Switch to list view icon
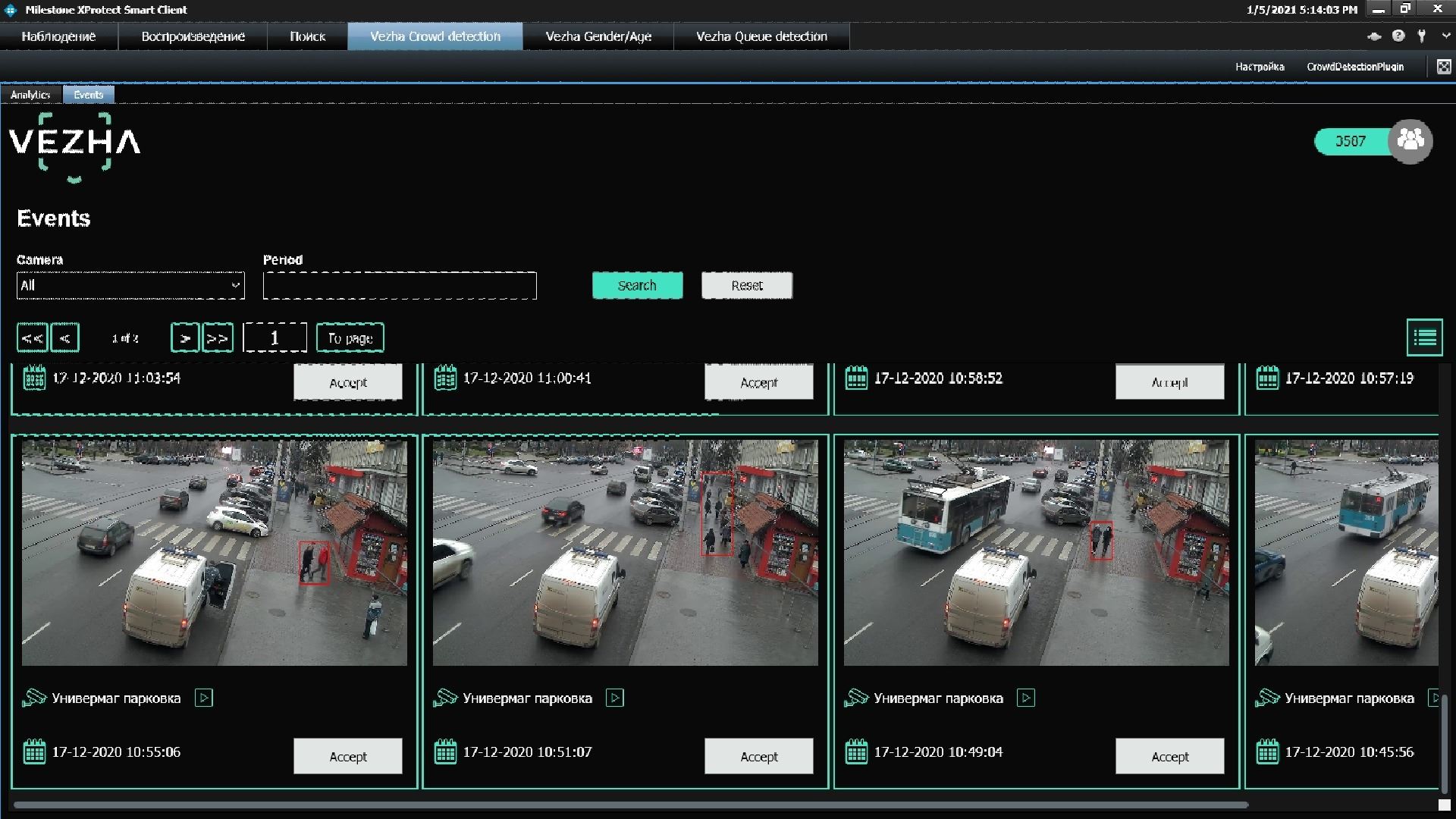Image resolution: width=1456 pixels, height=819 pixels. coord(1424,337)
